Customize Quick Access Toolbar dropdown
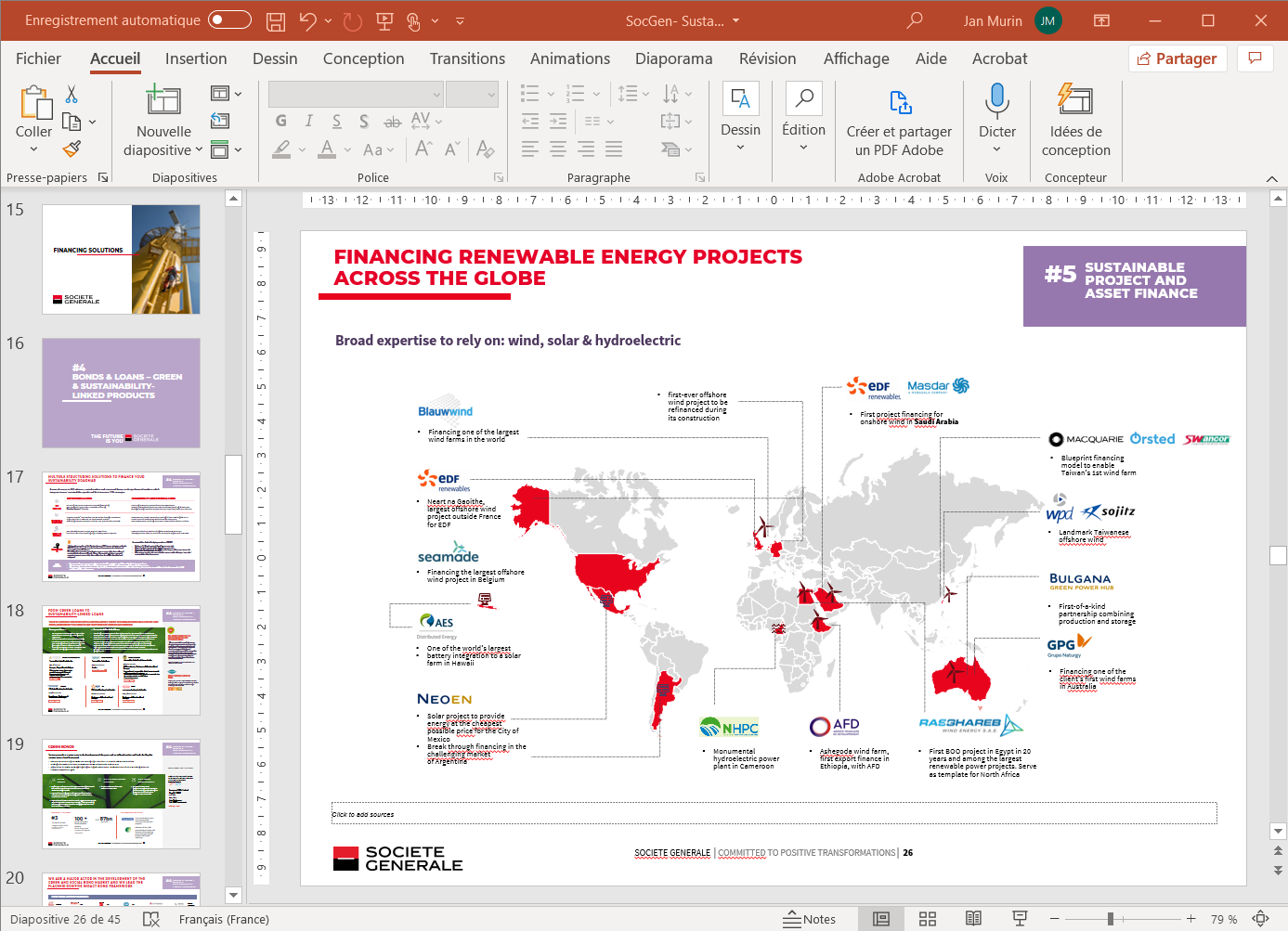Viewport: 1288px width, 931px height. click(460, 20)
